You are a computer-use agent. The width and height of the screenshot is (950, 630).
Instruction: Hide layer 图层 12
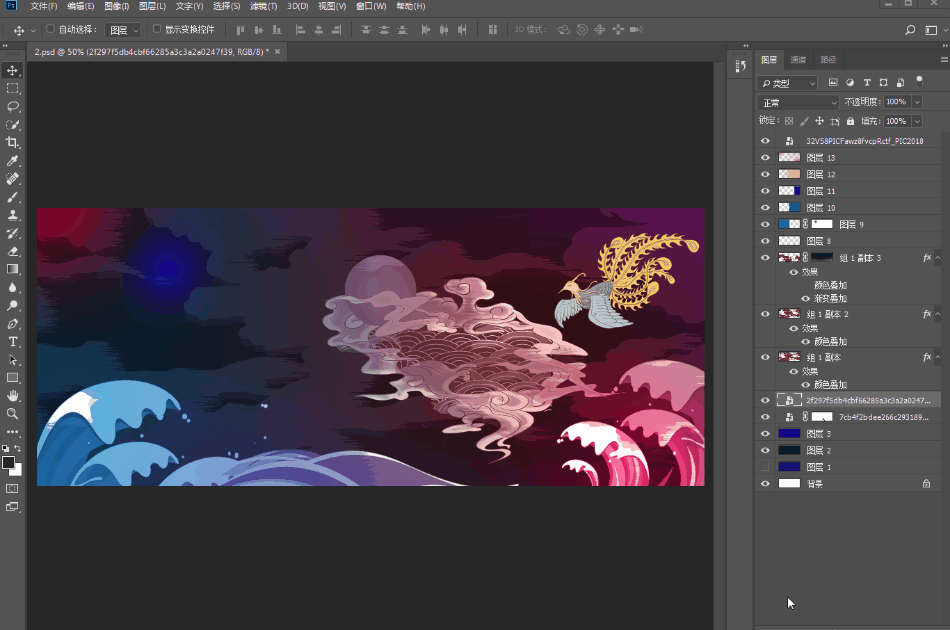click(x=765, y=174)
